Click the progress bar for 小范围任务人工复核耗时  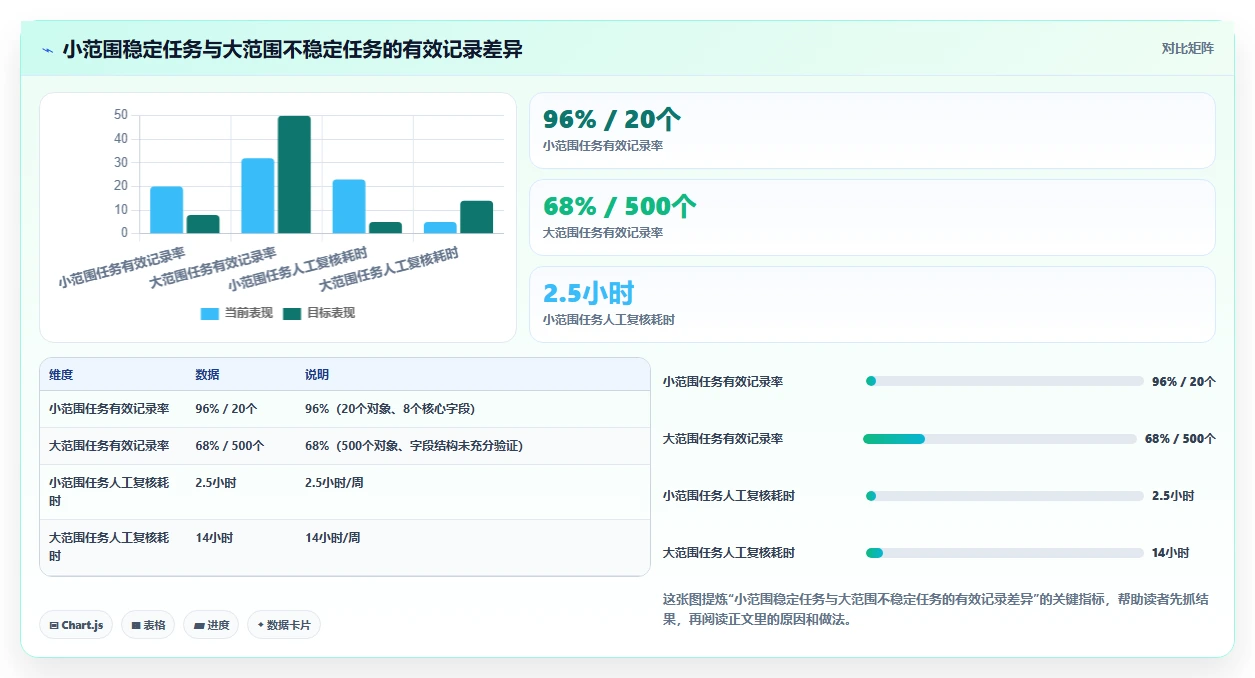[1004, 496]
